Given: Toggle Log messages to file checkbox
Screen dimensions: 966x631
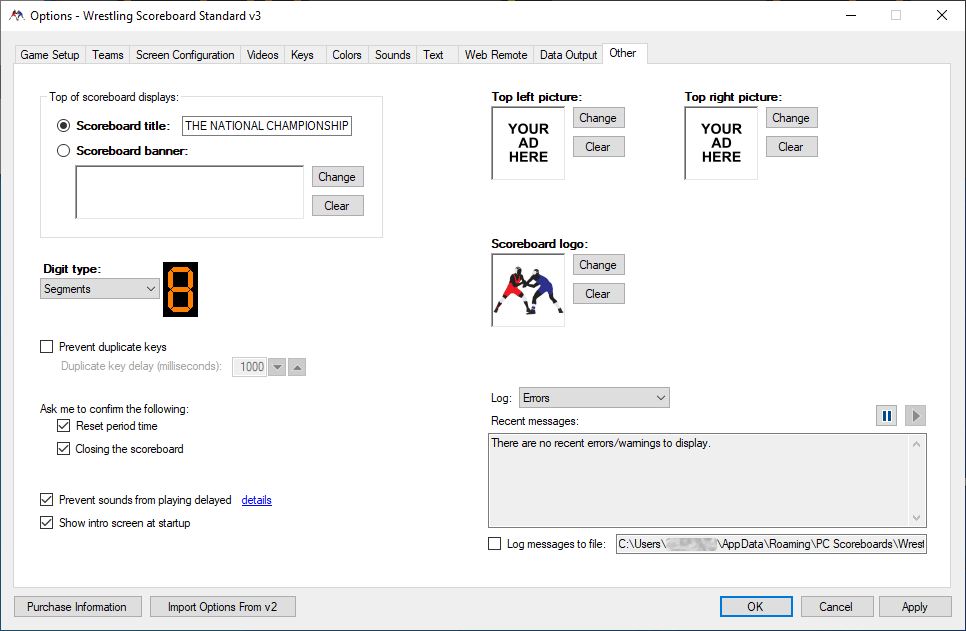Looking at the screenshot, I should tap(495, 544).
